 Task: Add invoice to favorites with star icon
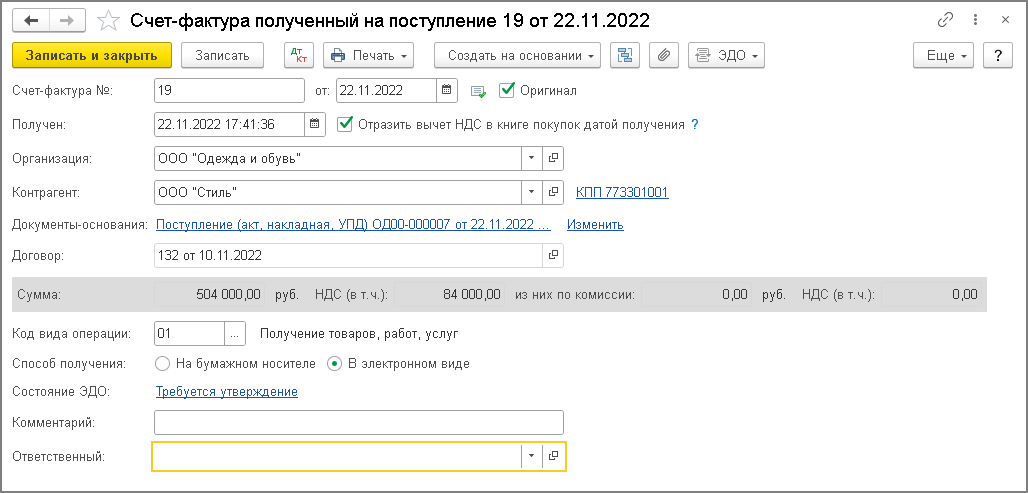pyautogui.click(x=111, y=20)
